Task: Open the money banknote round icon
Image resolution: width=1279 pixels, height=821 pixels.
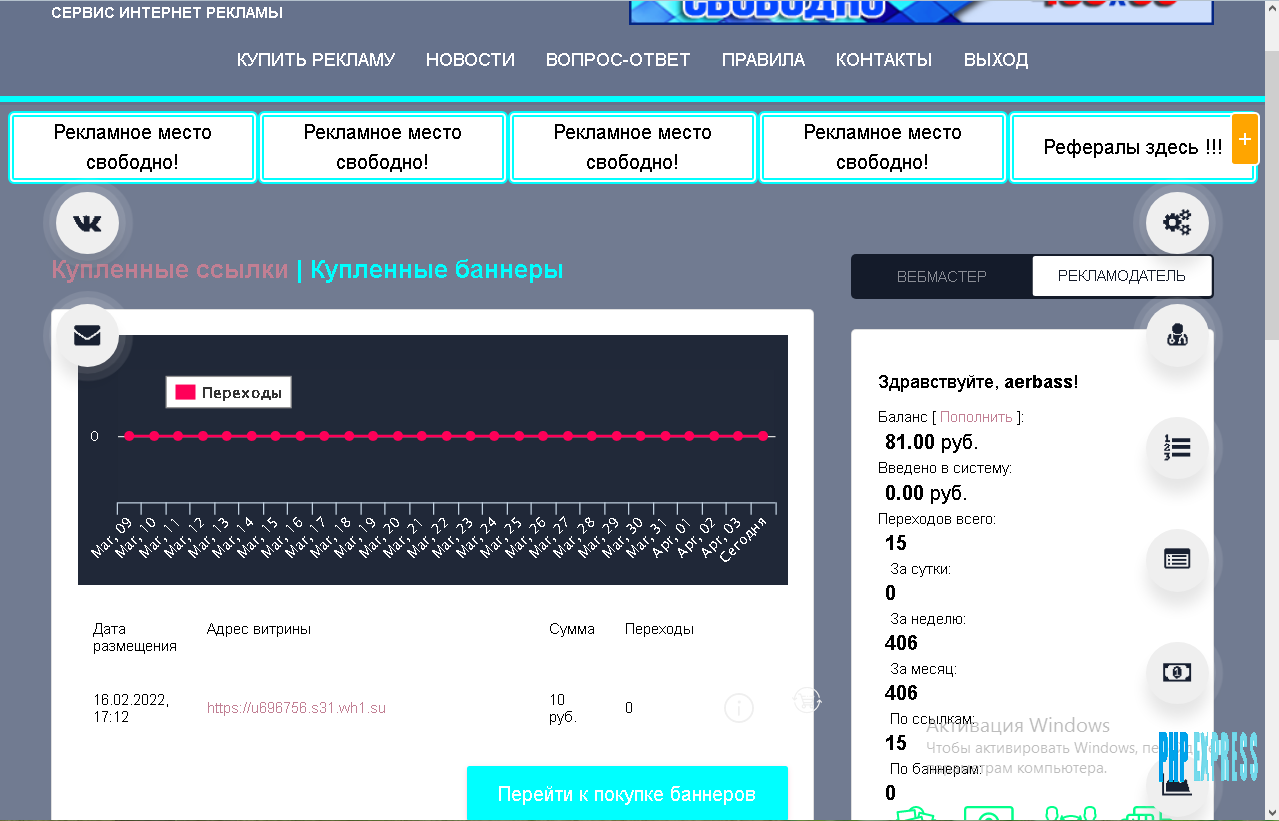Action: coord(1177,672)
